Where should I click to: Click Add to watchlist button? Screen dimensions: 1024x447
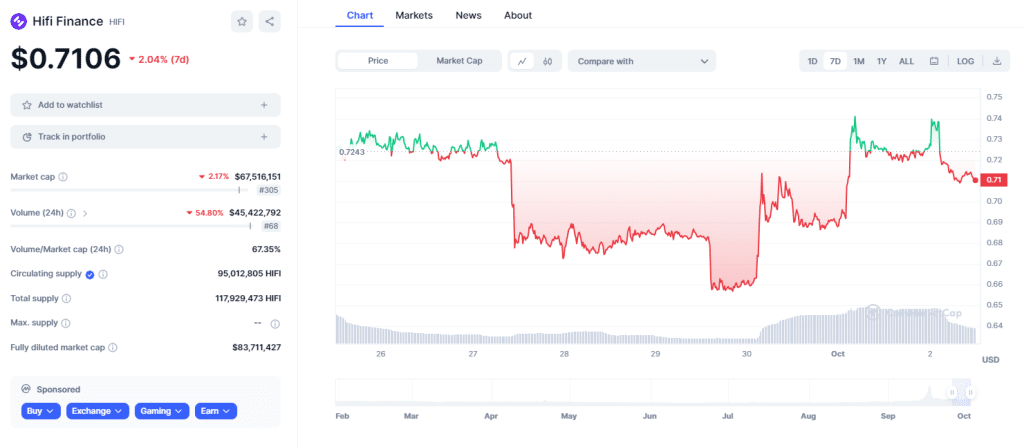pyautogui.click(x=146, y=105)
